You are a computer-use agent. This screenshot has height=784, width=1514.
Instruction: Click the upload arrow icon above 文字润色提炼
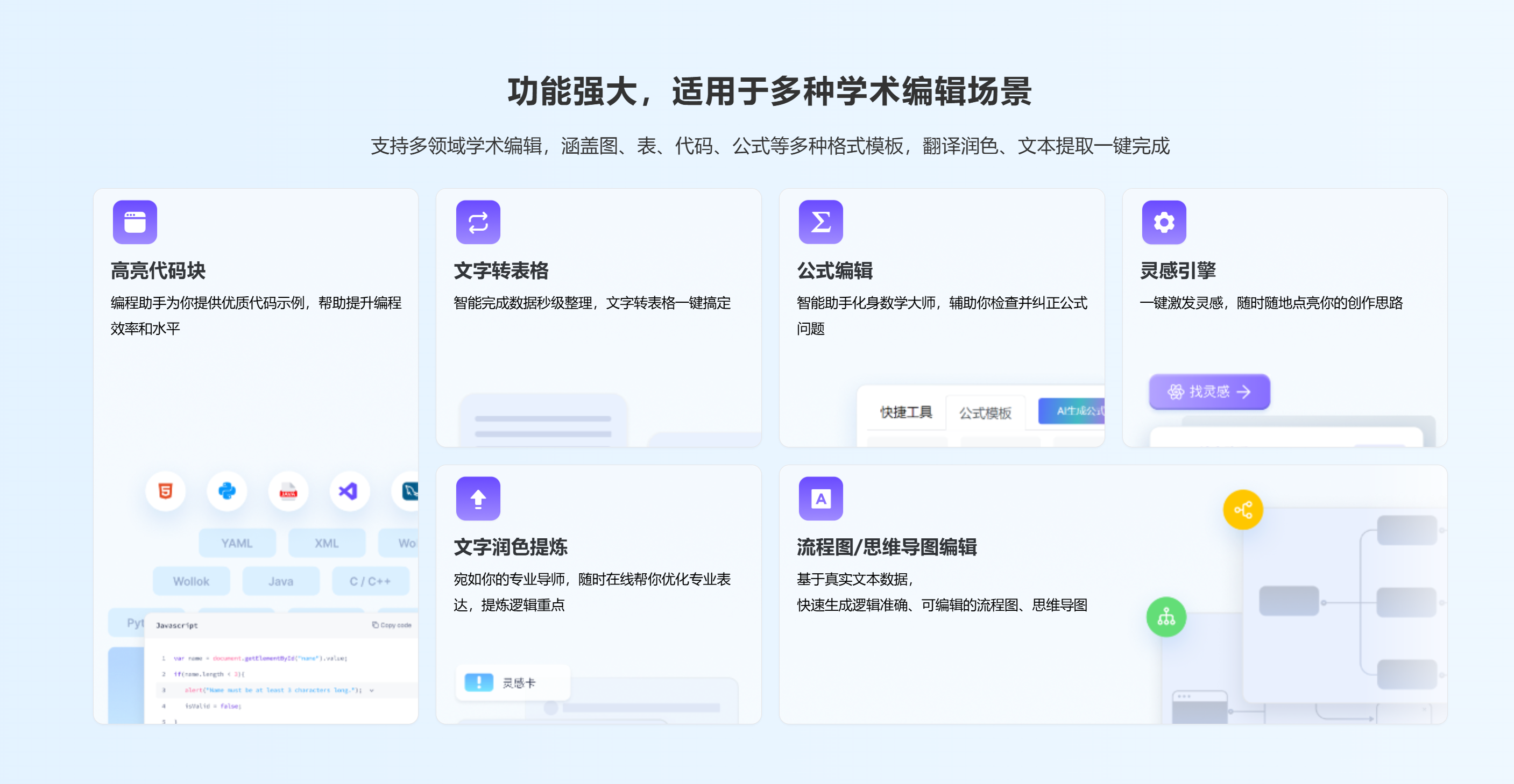[478, 498]
